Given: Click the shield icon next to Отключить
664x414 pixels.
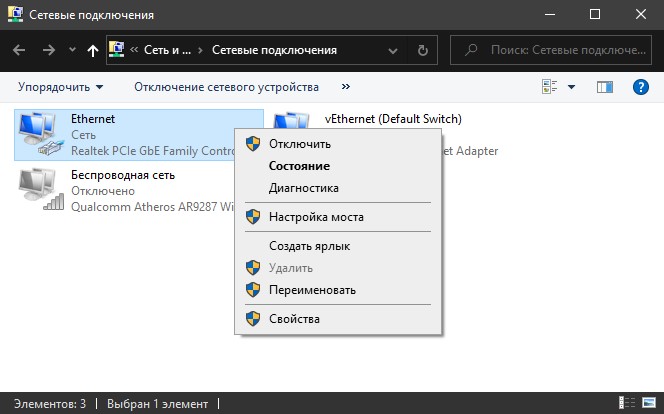Looking at the screenshot, I should [253, 144].
